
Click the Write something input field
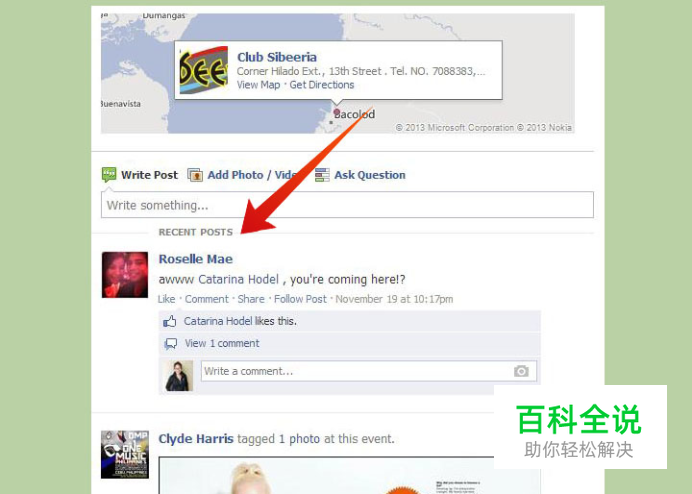pos(347,205)
